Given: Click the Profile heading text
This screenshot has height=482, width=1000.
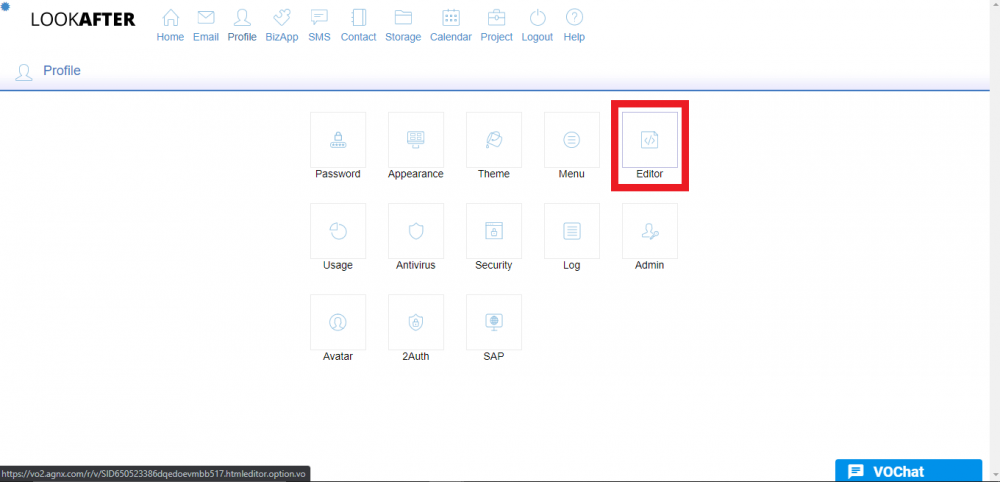Looking at the screenshot, I should coord(62,71).
